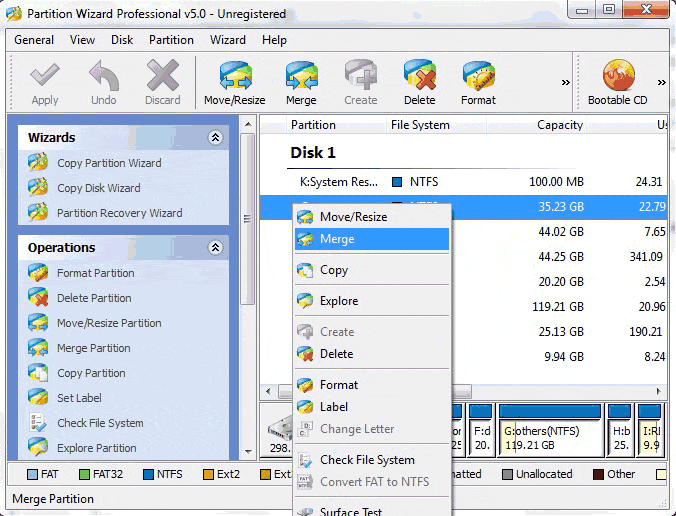Image resolution: width=676 pixels, height=516 pixels.
Task: Select the G:others(NTFS) block in disk map
Action: point(550,430)
